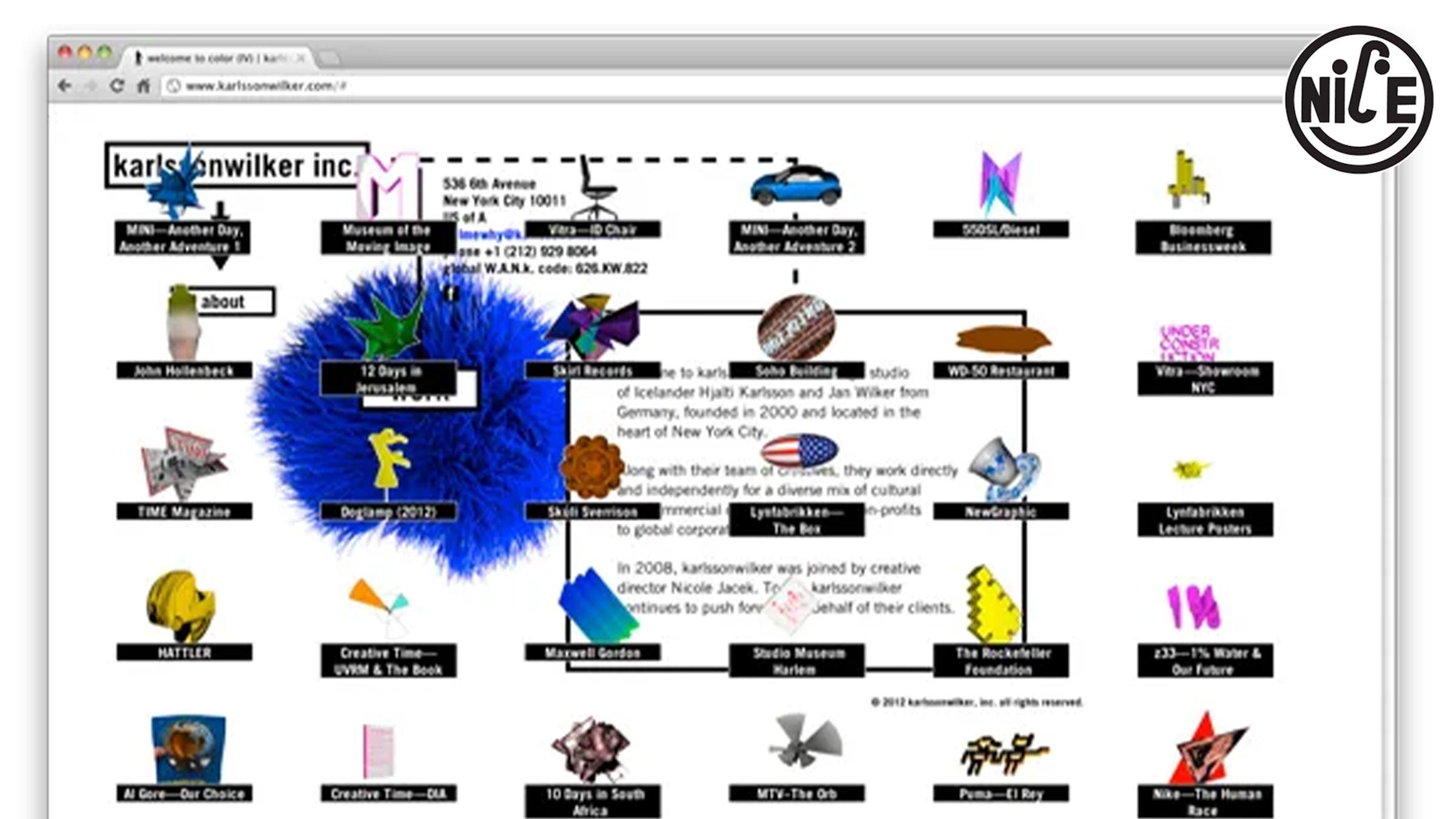Click the Al Gore Our Choice globe icon
The width and height of the screenshot is (1456, 819).
click(187, 750)
